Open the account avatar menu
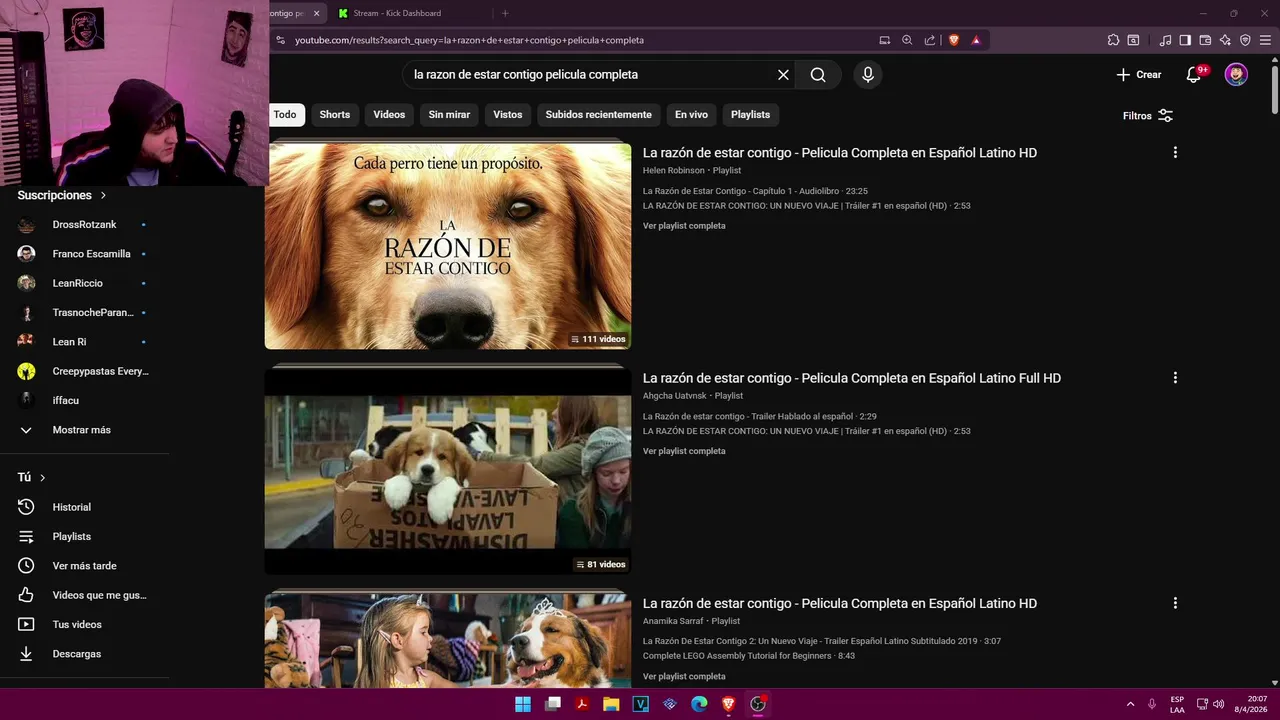 [1236, 75]
